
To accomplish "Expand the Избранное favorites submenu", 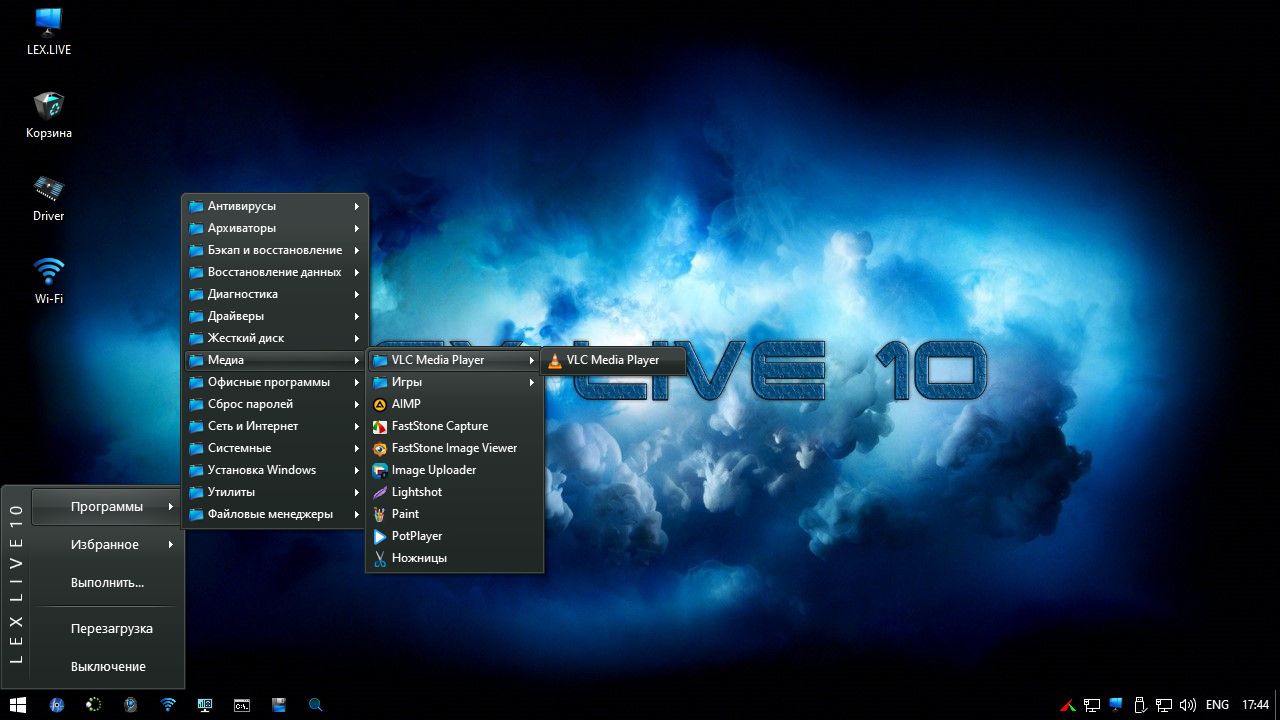I will [x=107, y=545].
